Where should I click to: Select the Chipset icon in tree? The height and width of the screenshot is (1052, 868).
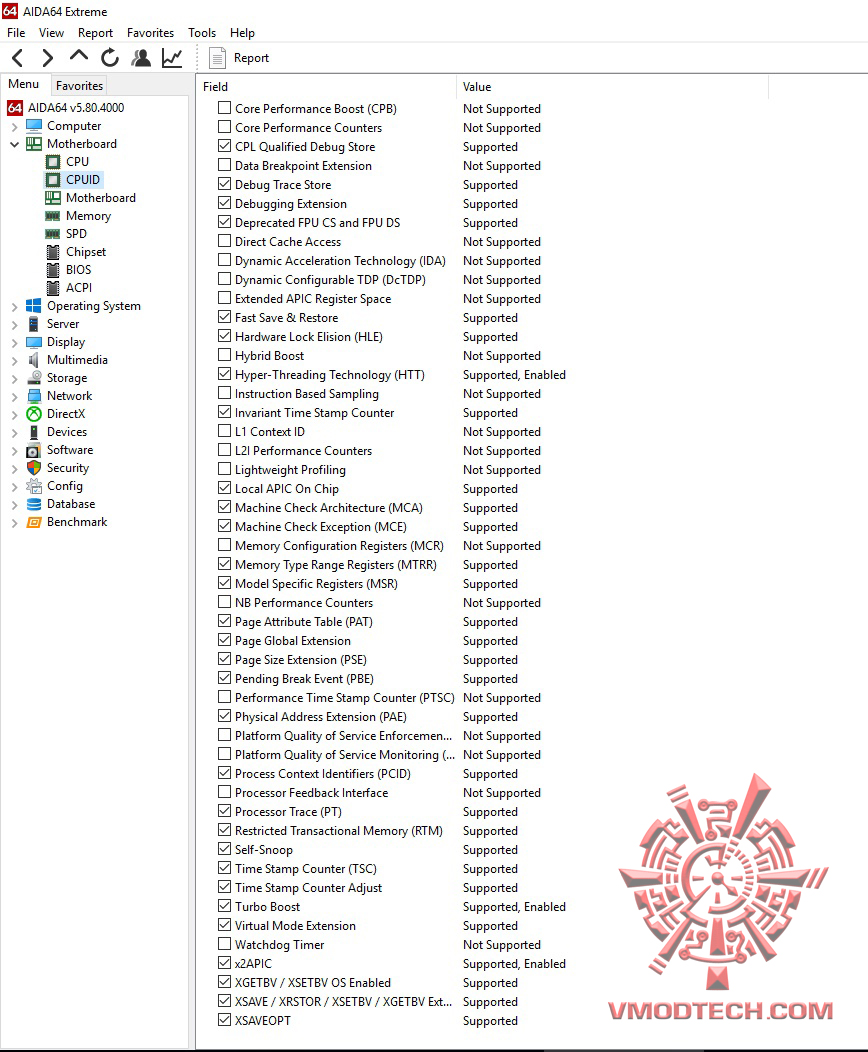(53, 252)
